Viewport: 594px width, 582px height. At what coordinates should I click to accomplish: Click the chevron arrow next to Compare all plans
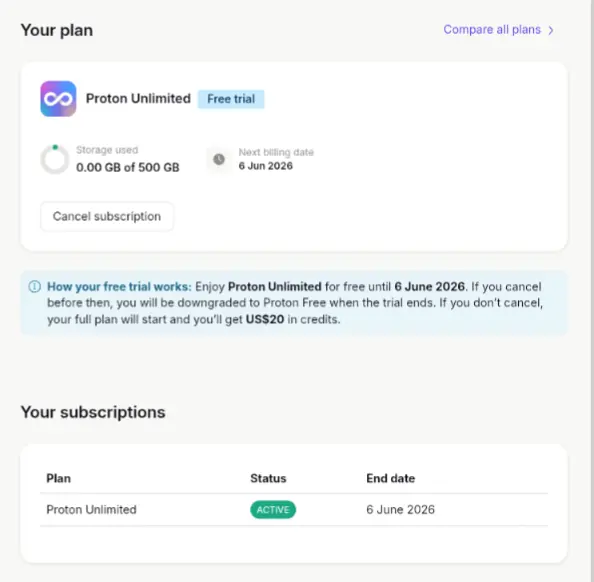(551, 30)
